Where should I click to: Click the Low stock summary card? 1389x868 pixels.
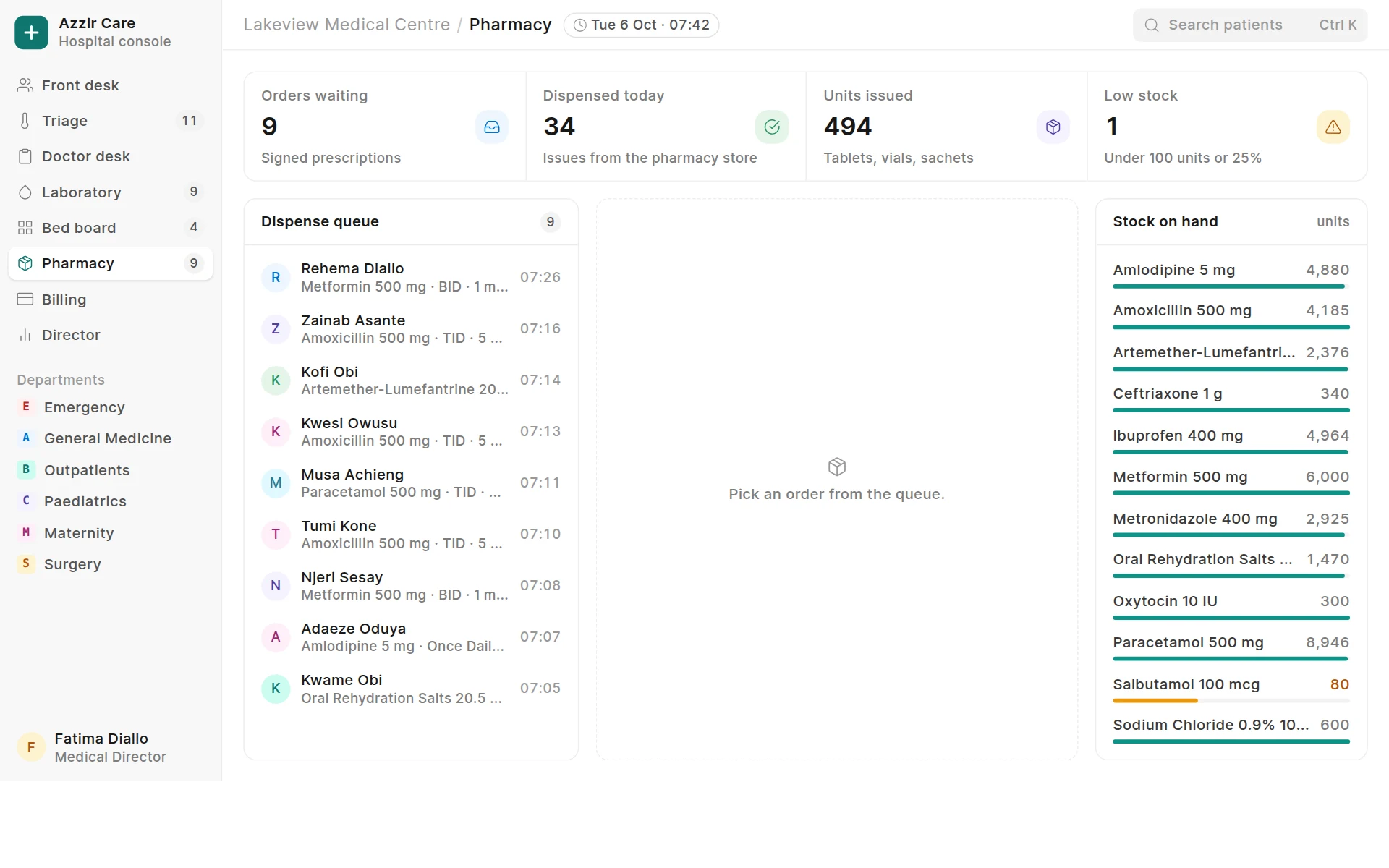coord(1227,127)
